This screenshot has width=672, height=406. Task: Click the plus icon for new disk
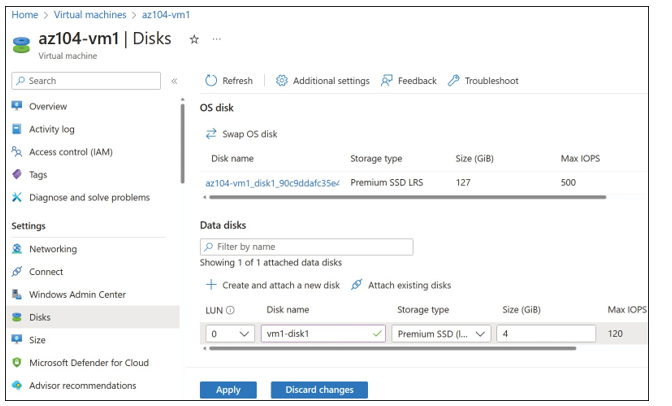[211, 285]
